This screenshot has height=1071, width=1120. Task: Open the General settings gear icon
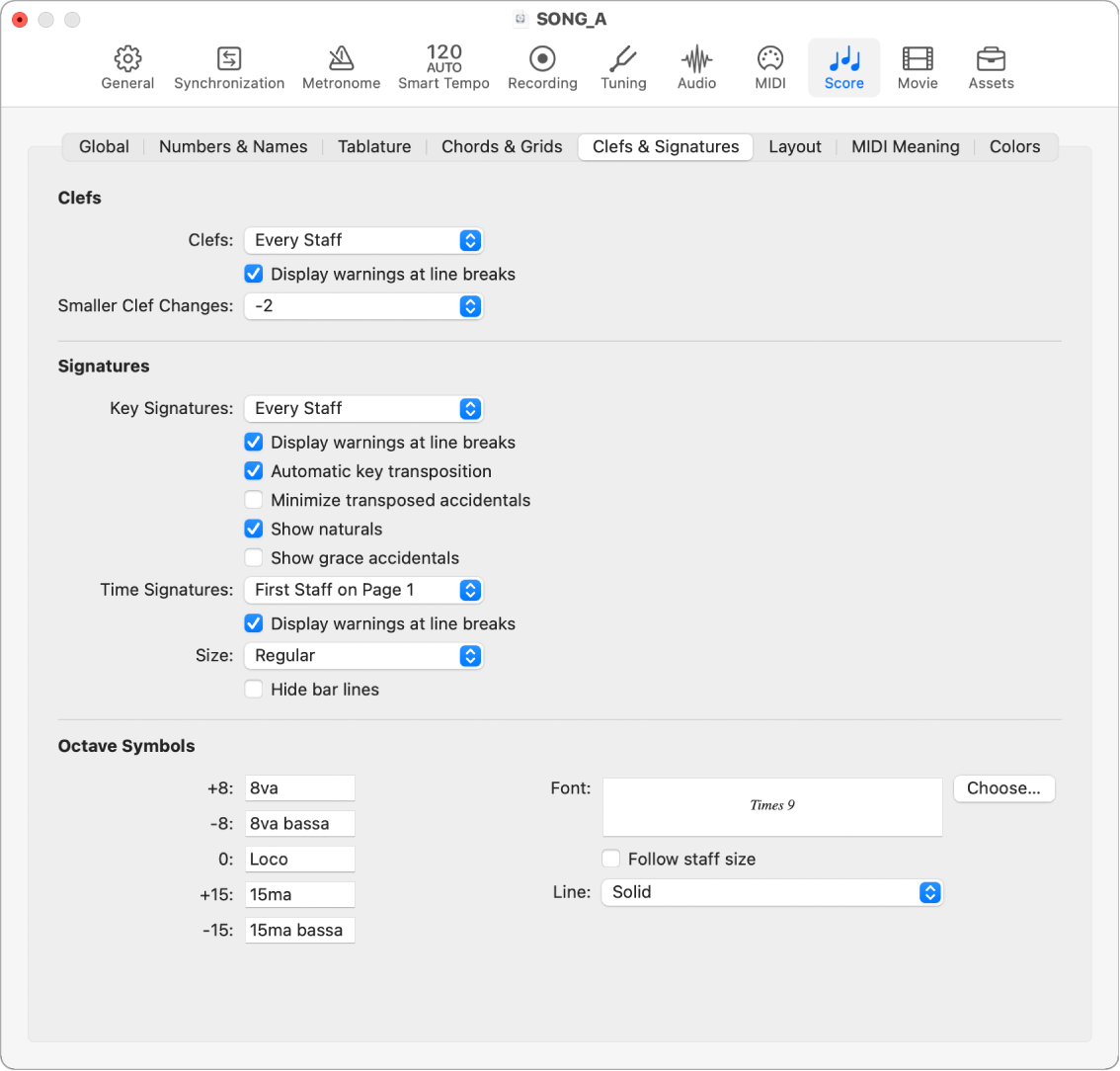click(x=127, y=59)
